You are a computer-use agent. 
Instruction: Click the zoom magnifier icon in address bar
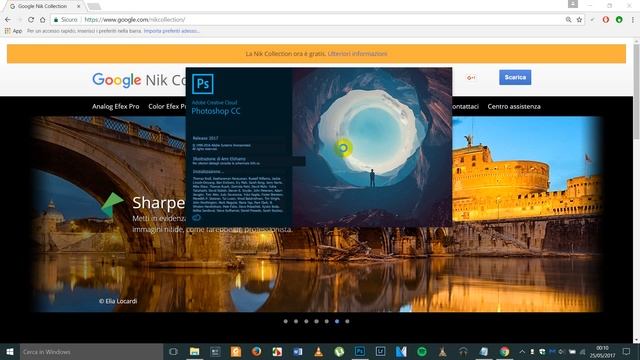click(x=568, y=20)
